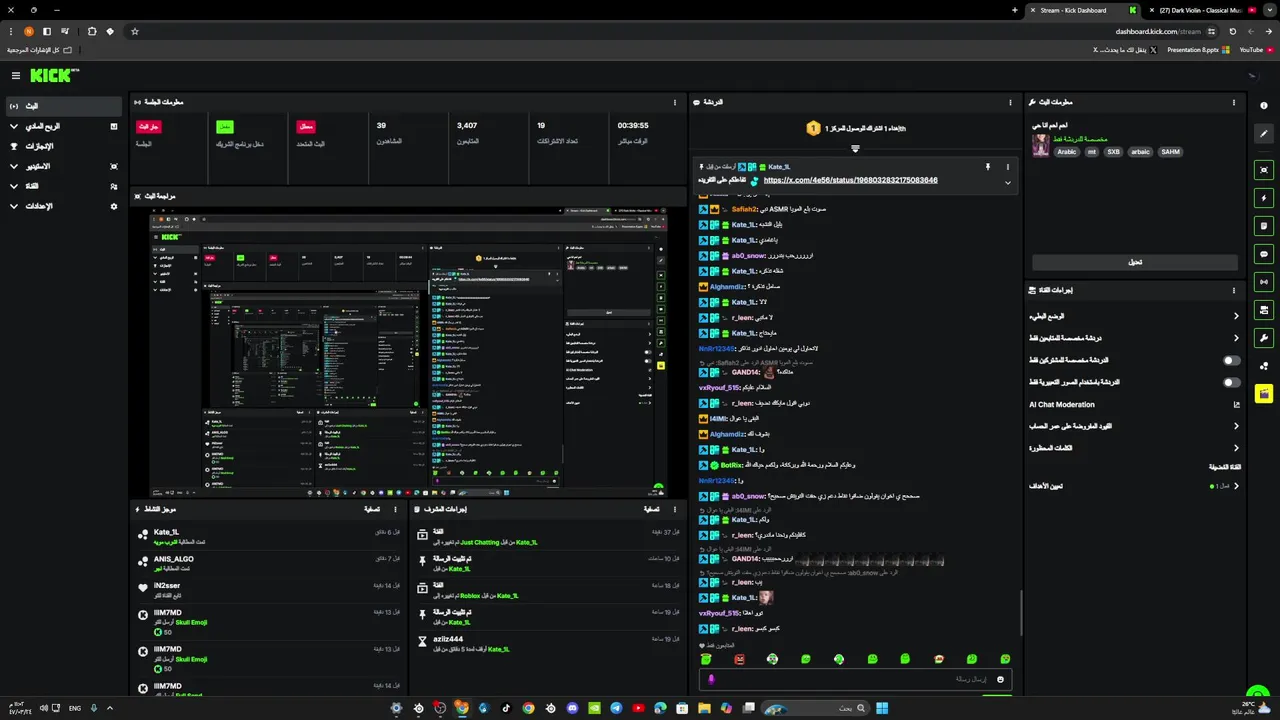Viewport: 1280px width, 720px height.
Task: Open AI Chat Moderation external link
Action: point(1237,405)
